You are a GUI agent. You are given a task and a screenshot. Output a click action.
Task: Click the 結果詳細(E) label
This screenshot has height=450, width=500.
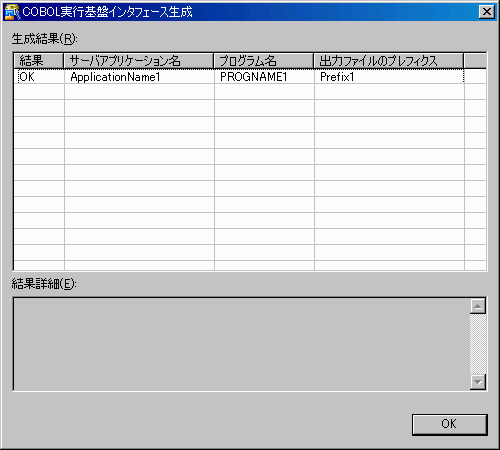[44, 284]
